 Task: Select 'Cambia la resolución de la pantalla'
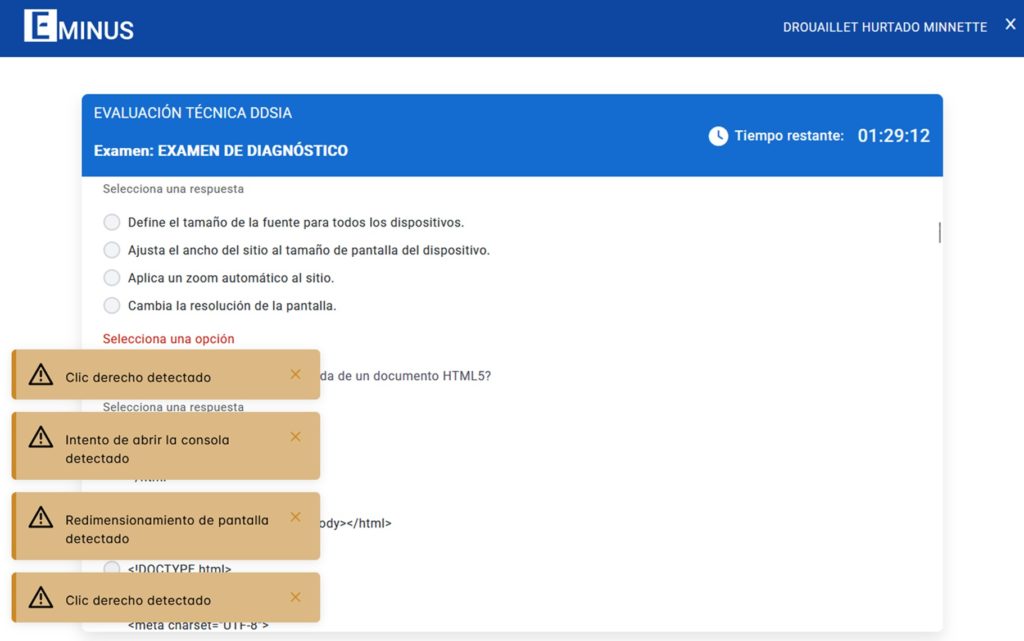[x=112, y=306]
